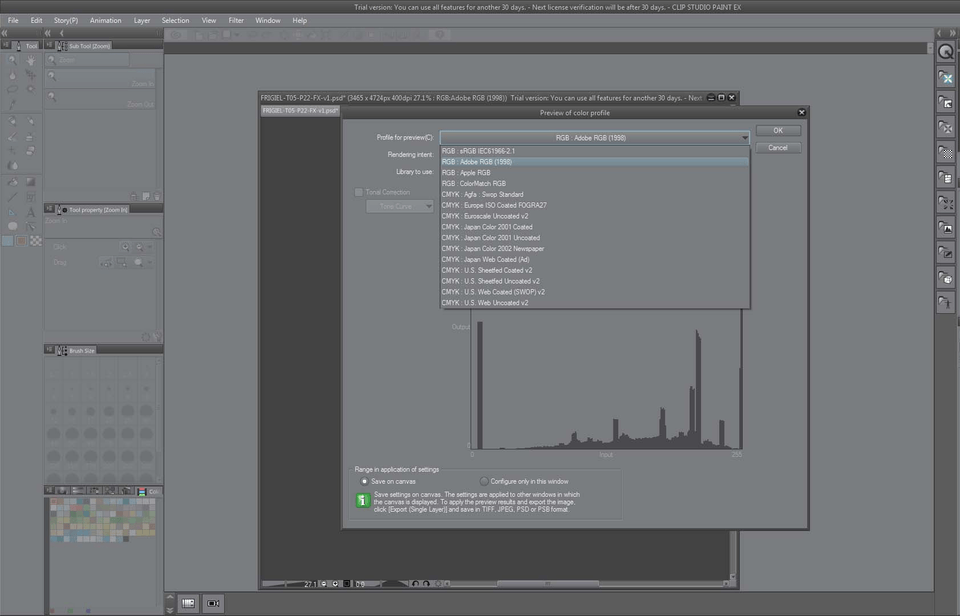Select 'Save on canvas' radio option

coord(364,481)
